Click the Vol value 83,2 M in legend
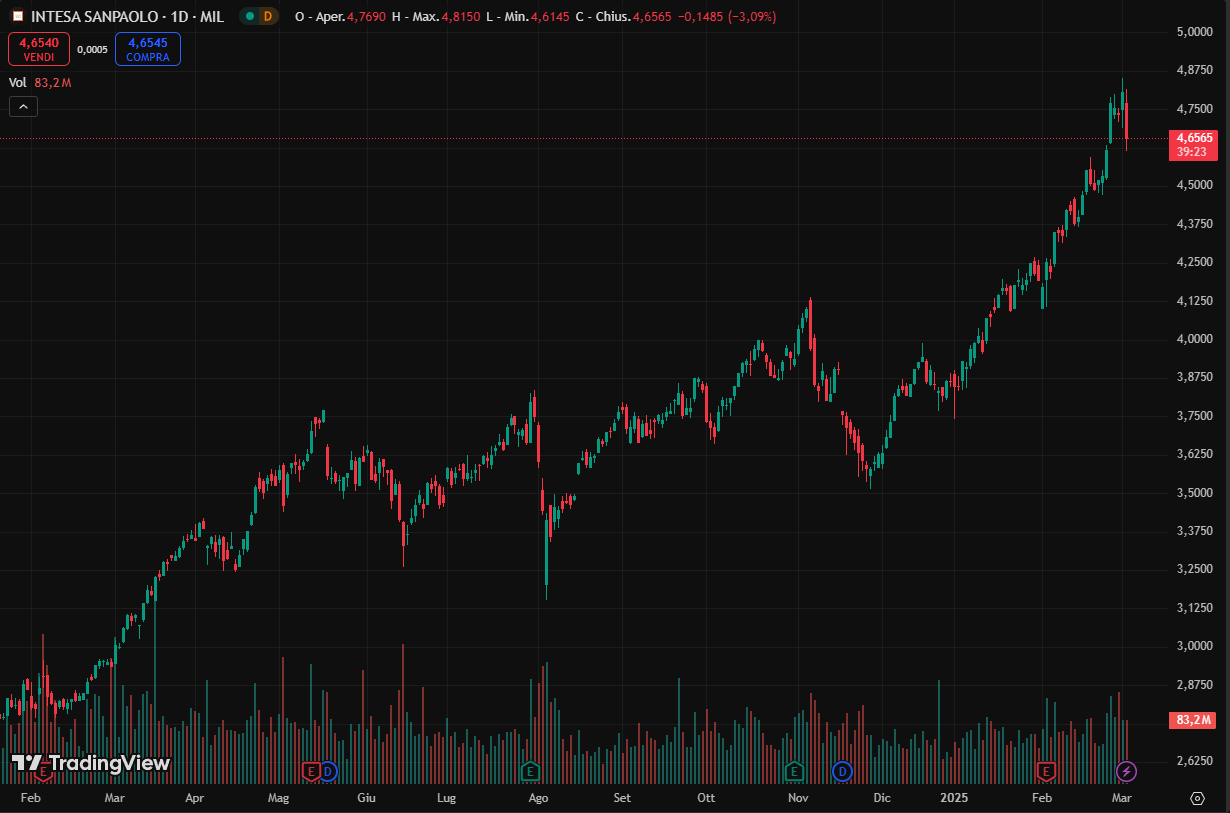Viewport: 1230px width, 813px height. pos(53,83)
